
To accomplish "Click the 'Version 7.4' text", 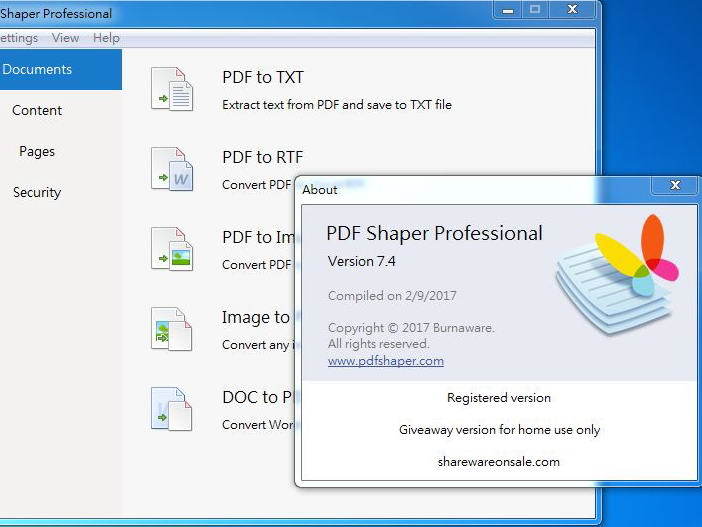I will [x=362, y=261].
